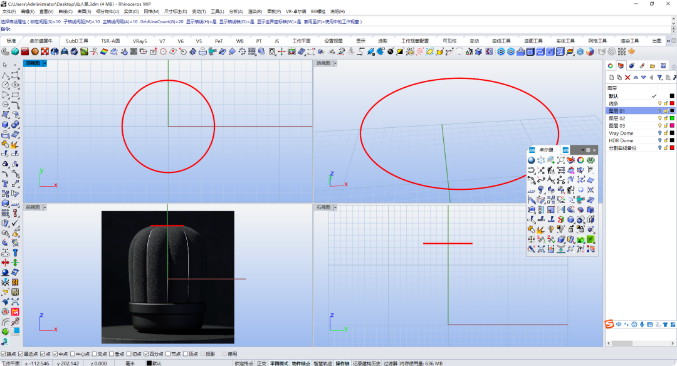This screenshot has width=677, height=366.
Task: Open the Top viewport title dropdown arrow
Action: (x=44, y=63)
